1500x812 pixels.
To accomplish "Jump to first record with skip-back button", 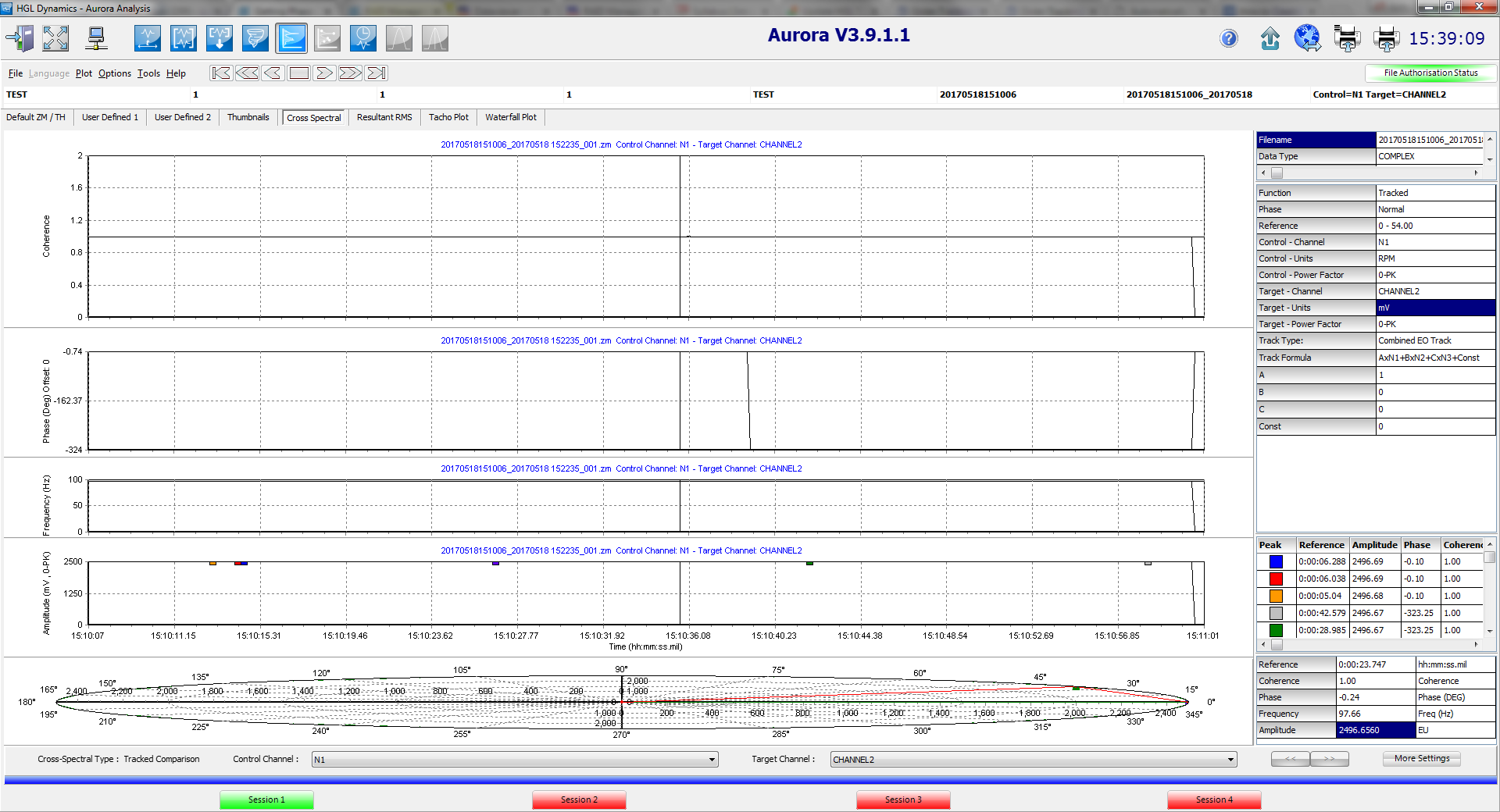I will [x=221, y=73].
